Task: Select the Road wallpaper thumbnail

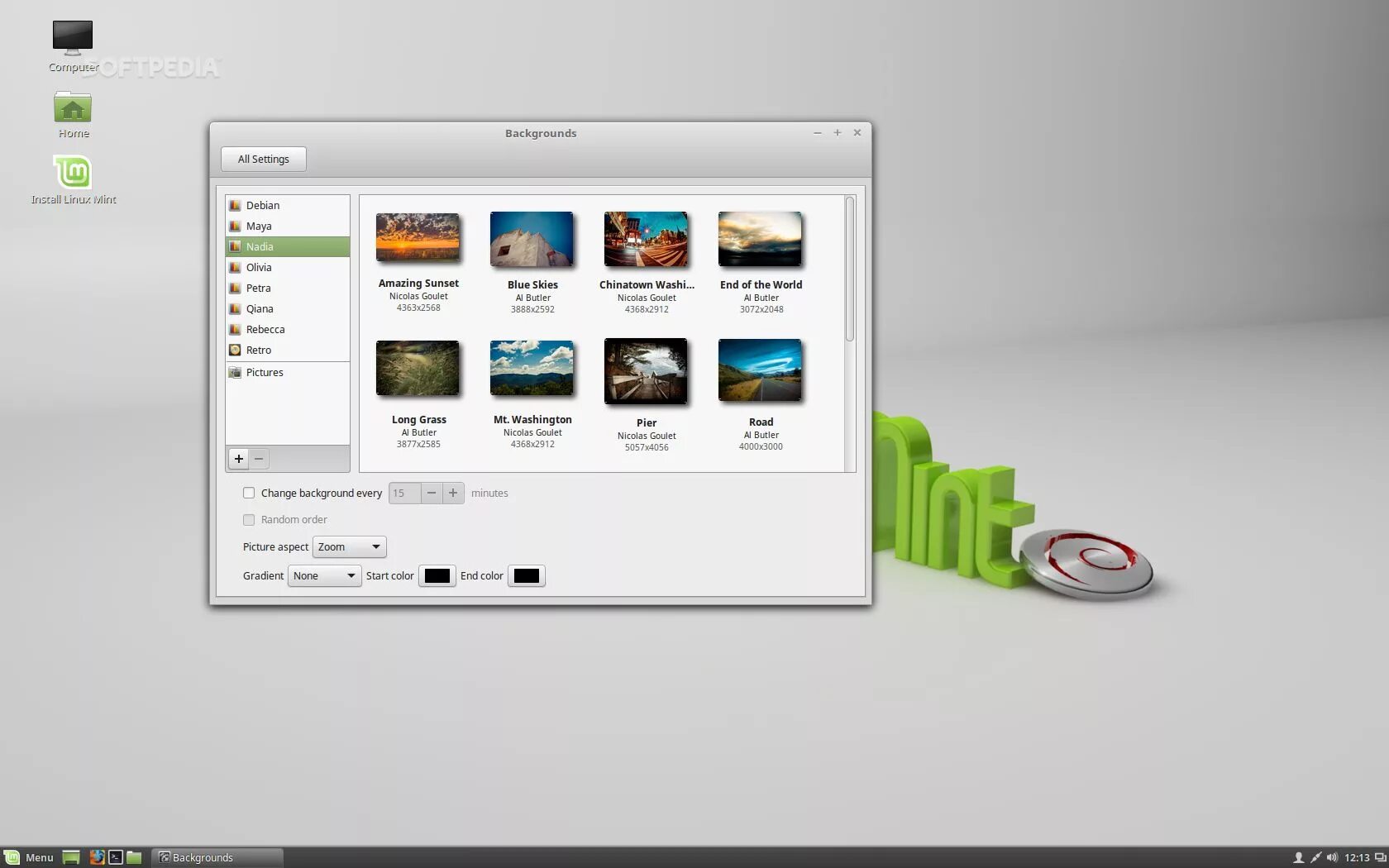Action: (x=760, y=371)
